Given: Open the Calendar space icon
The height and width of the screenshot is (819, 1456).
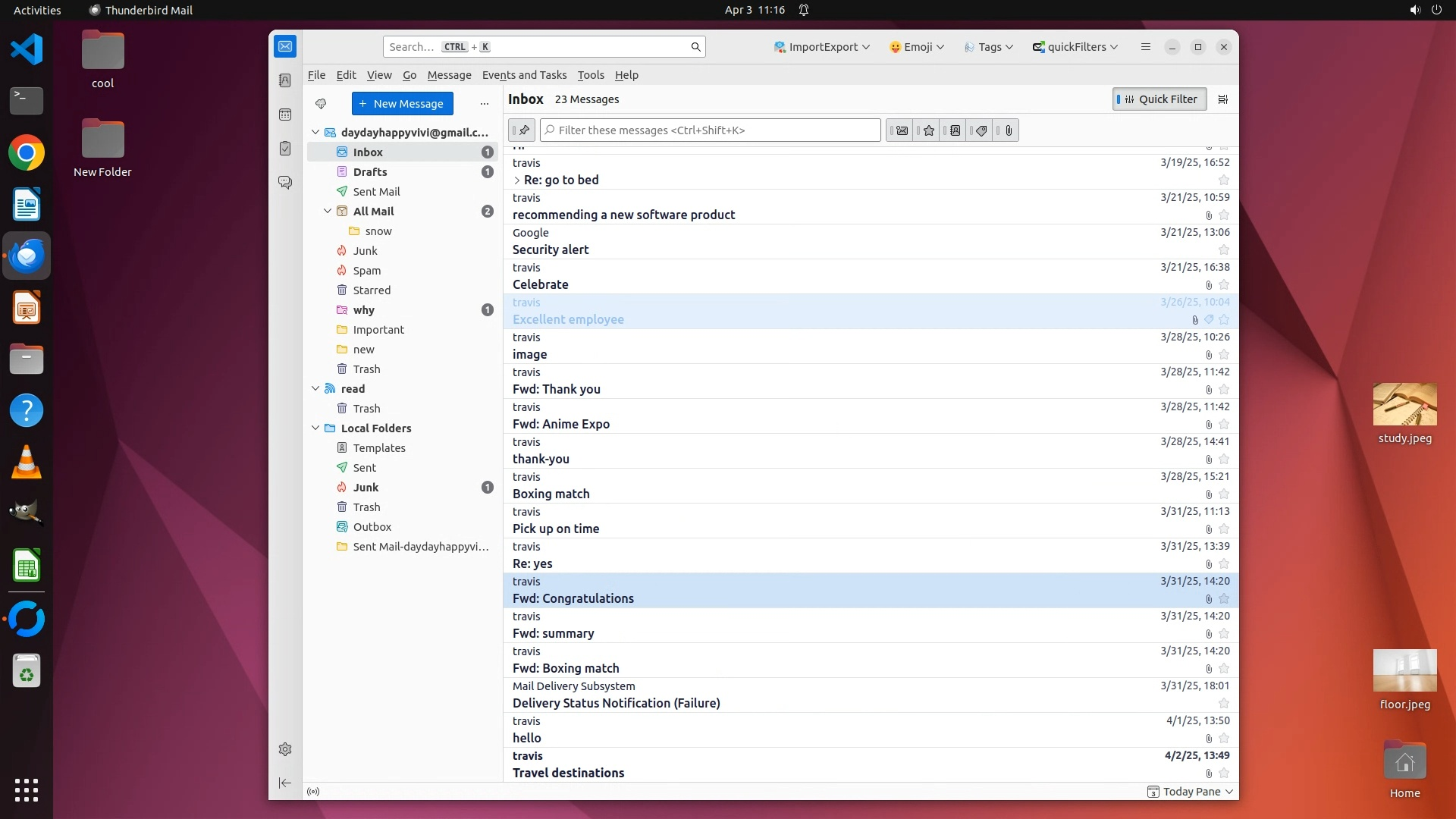Looking at the screenshot, I should point(285,115).
